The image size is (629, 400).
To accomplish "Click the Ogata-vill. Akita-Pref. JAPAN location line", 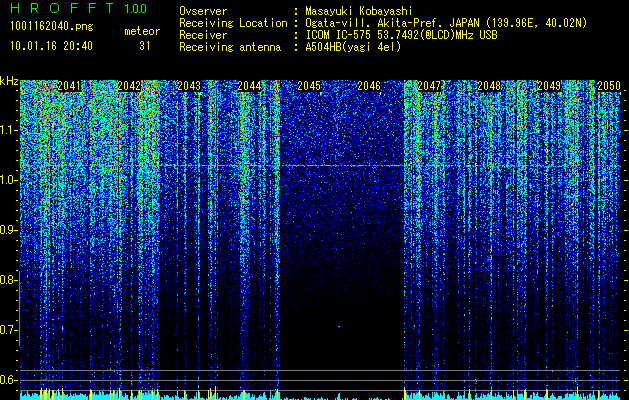I will point(446,23).
